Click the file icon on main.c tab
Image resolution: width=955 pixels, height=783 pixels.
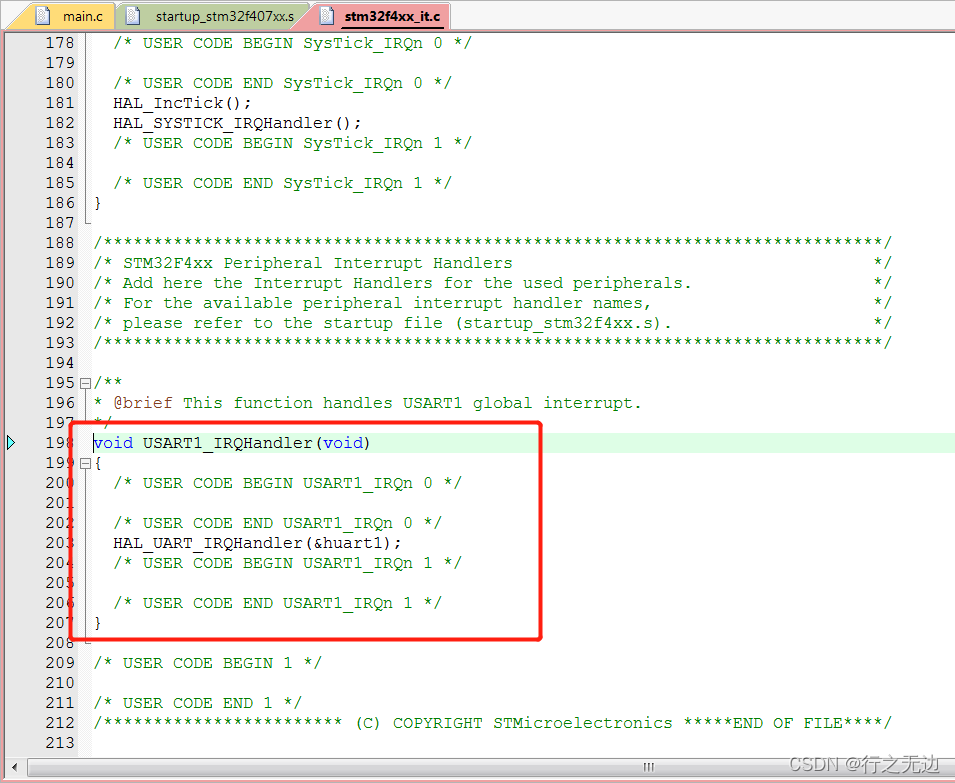(x=43, y=16)
